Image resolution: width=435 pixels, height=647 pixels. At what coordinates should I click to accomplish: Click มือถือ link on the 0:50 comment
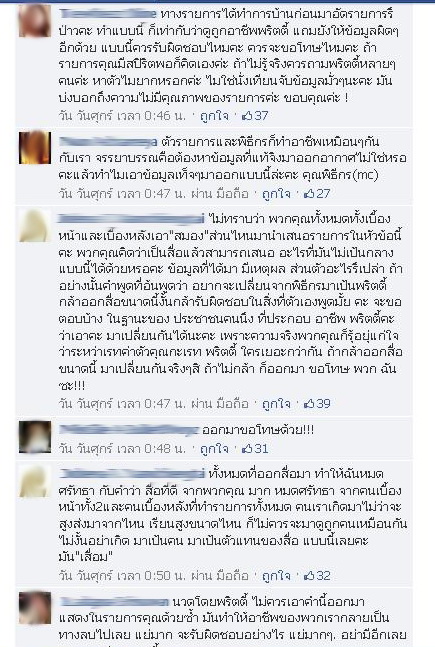pyautogui.click(x=233, y=576)
